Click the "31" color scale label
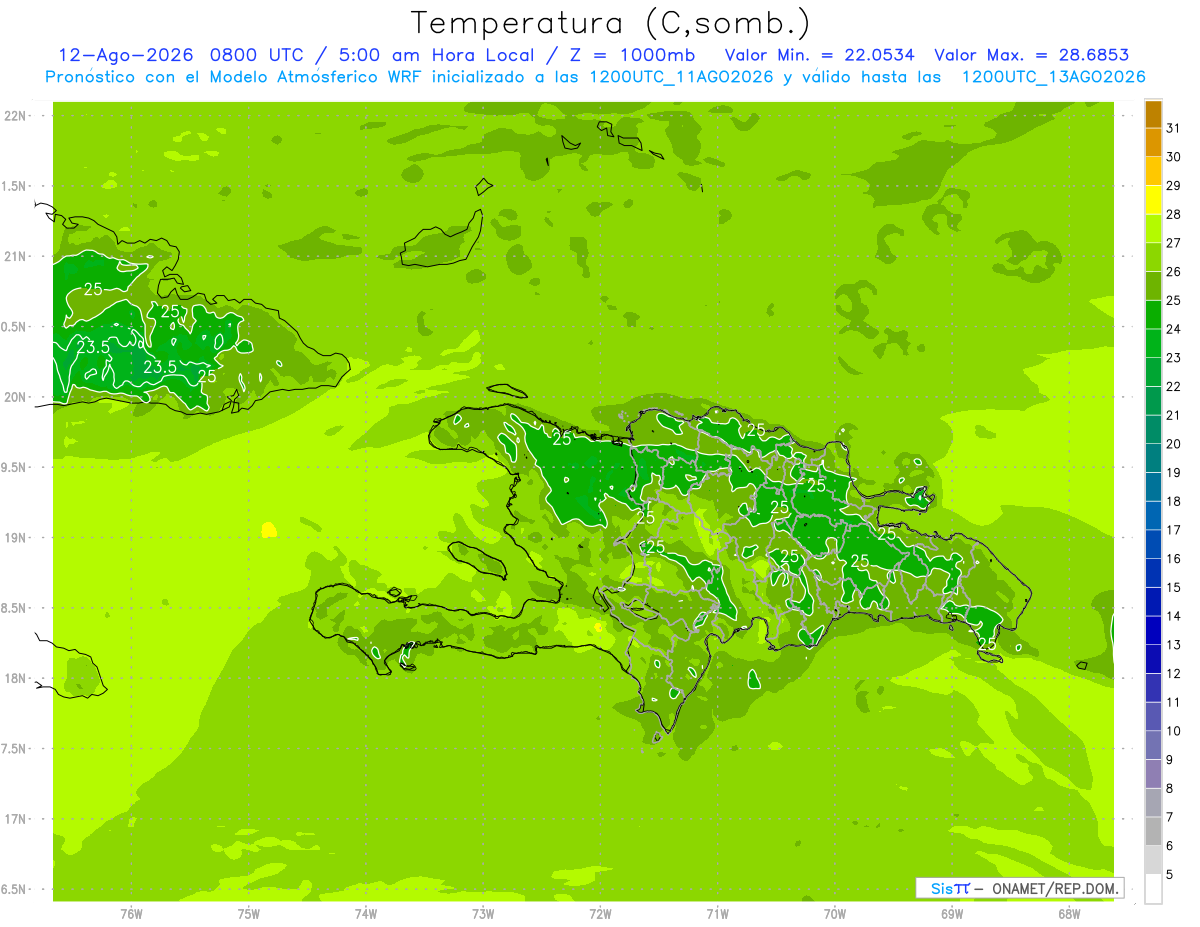 (x=1174, y=128)
